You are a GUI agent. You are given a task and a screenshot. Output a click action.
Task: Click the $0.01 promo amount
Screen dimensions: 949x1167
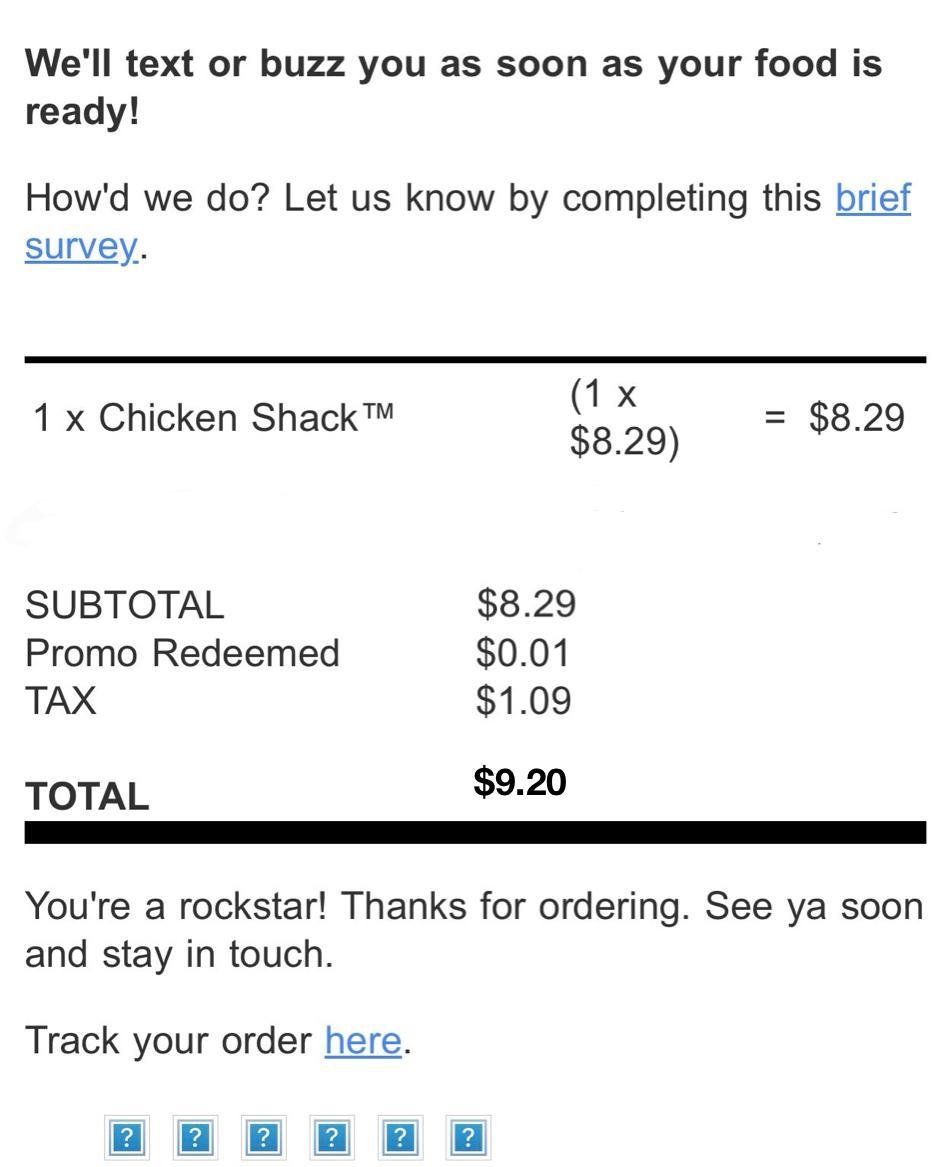tap(523, 653)
